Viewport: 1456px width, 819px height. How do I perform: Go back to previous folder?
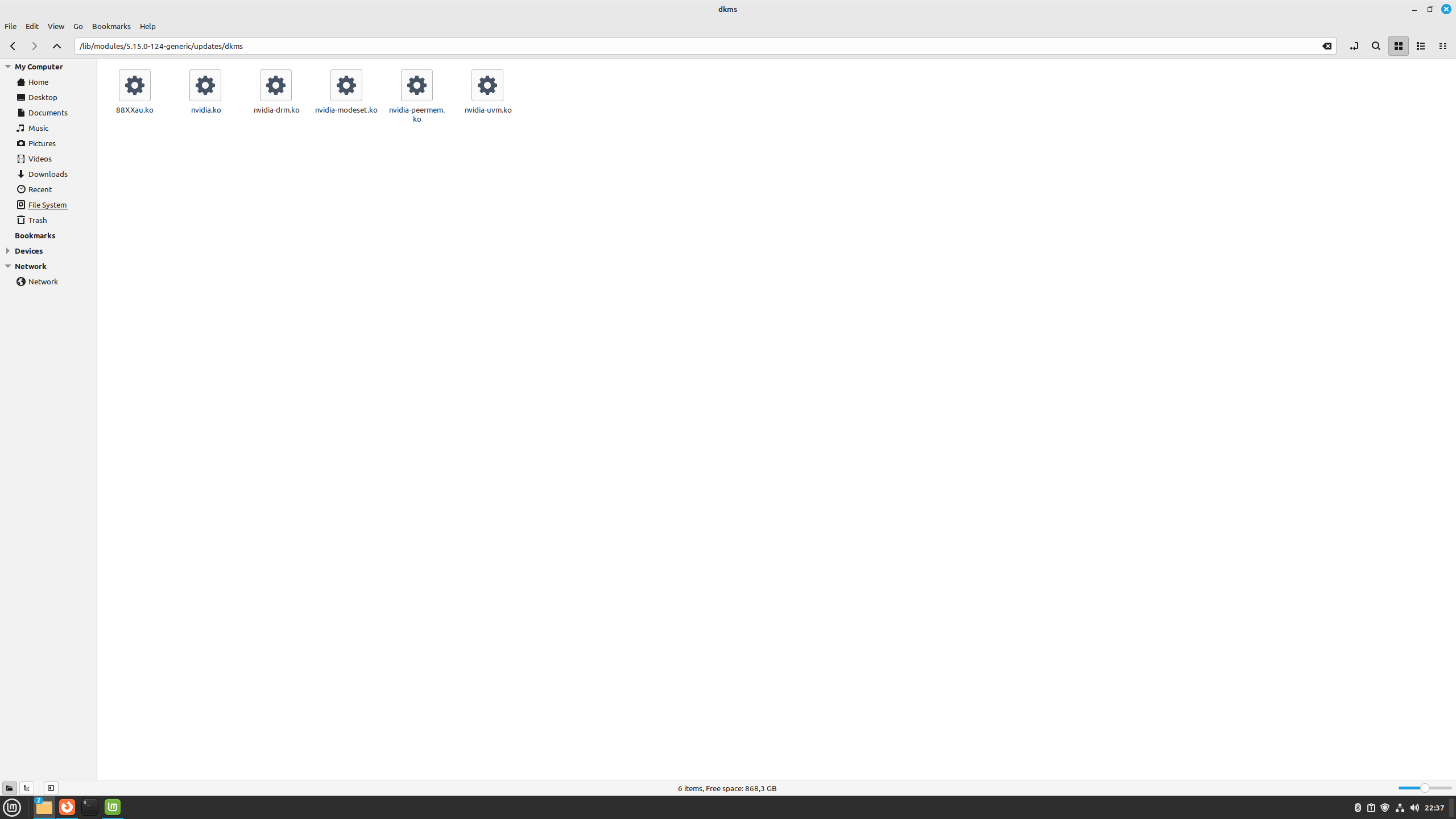pos(13,46)
